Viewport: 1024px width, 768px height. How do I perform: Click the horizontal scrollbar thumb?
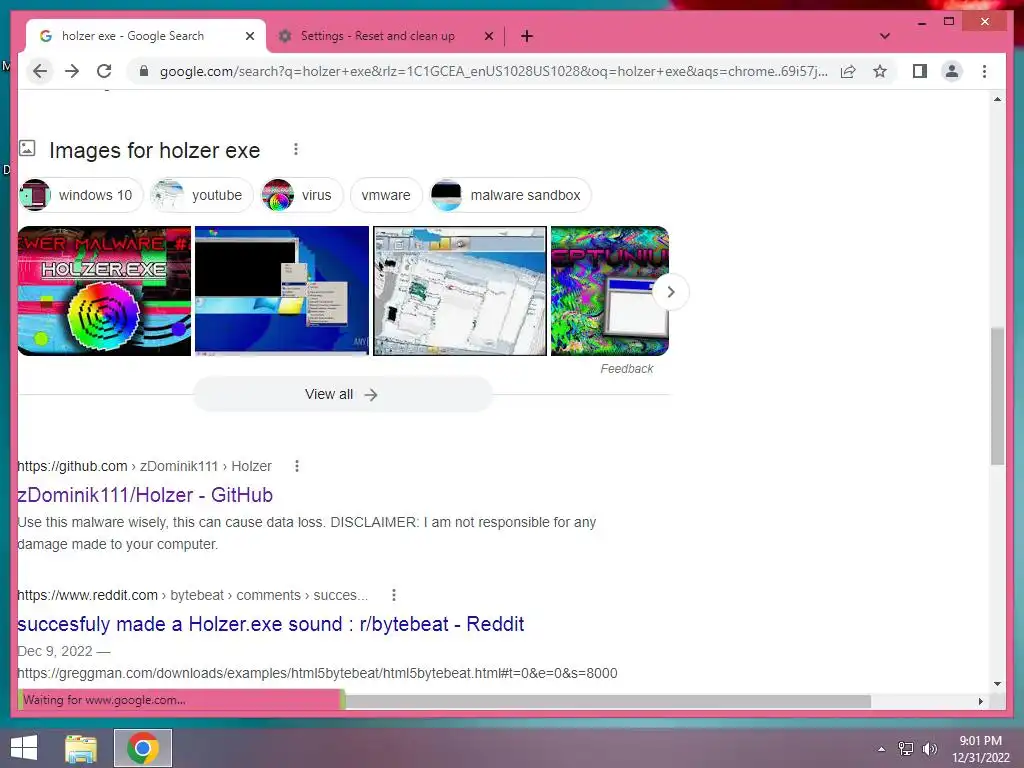click(607, 701)
